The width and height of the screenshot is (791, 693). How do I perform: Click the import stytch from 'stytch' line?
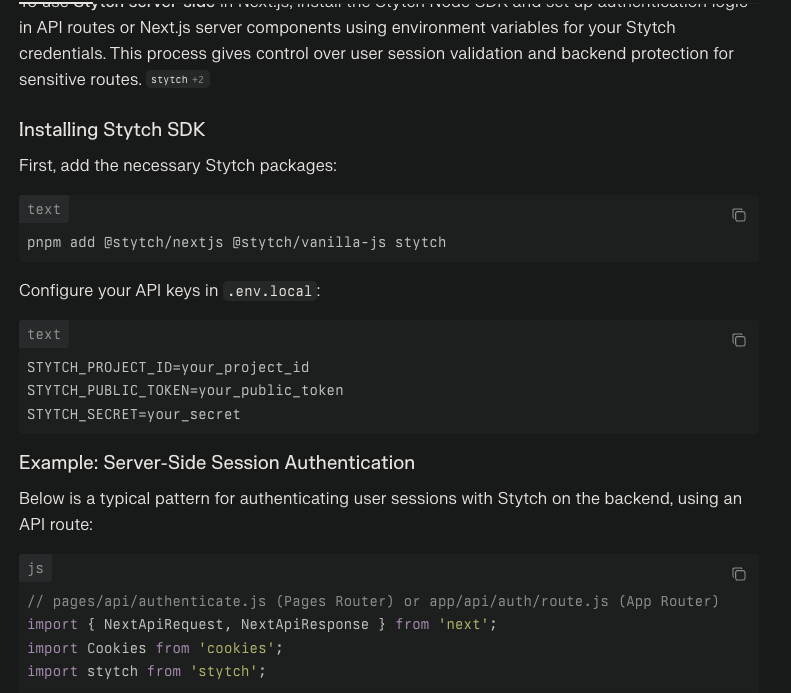(146, 671)
